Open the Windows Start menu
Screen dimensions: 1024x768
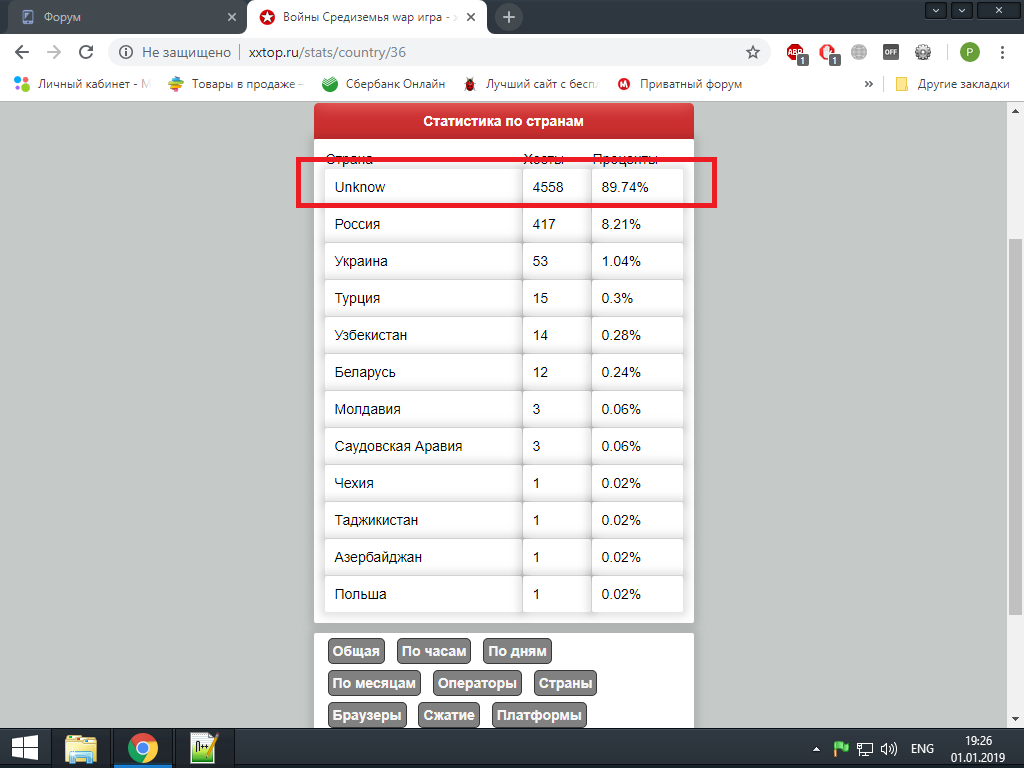24,748
